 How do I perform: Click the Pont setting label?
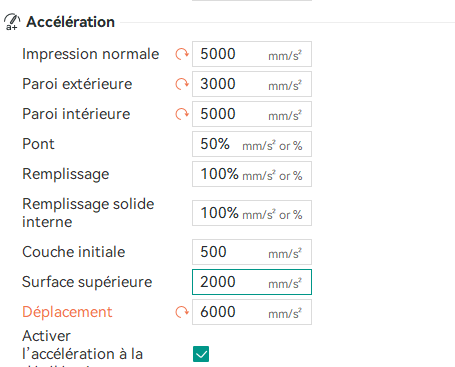[x=38, y=144]
